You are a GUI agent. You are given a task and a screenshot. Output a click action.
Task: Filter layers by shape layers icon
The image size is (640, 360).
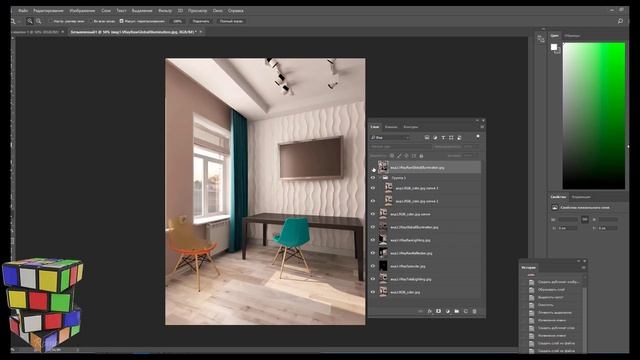[451, 138]
